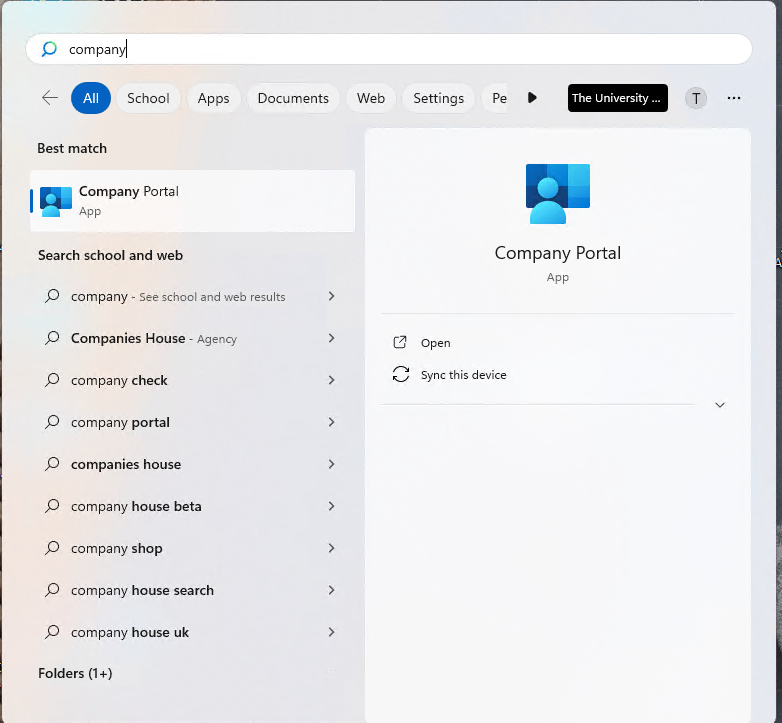
Task: Click magnifier icon beside 'company house beta'
Action: point(52,506)
